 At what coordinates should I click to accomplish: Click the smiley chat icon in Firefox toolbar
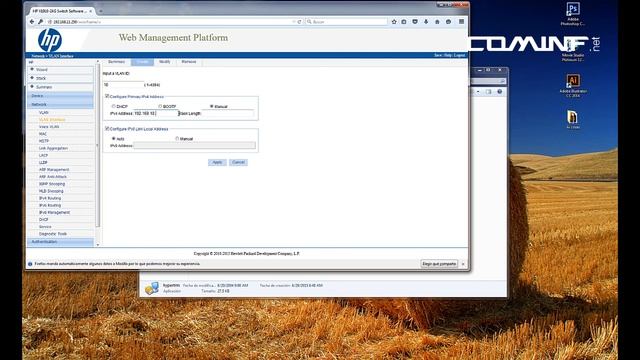(x=449, y=22)
